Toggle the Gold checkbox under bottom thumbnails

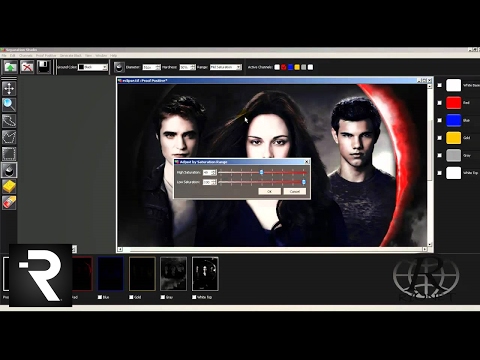coord(131,297)
